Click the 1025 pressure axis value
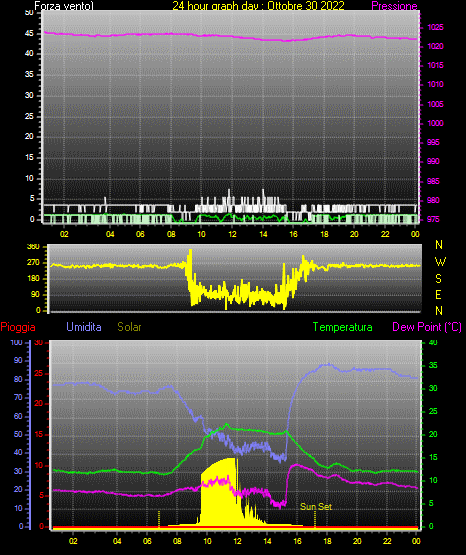 [435, 27]
